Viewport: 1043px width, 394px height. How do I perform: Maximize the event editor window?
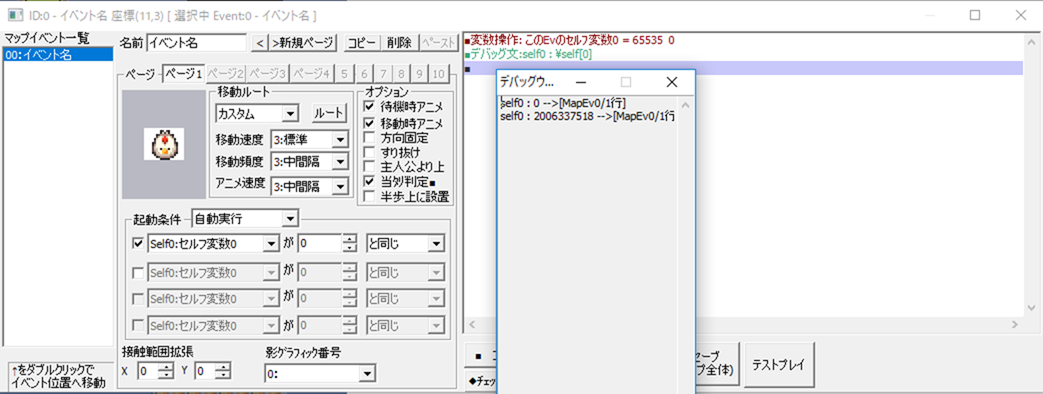click(x=975, y=15)
